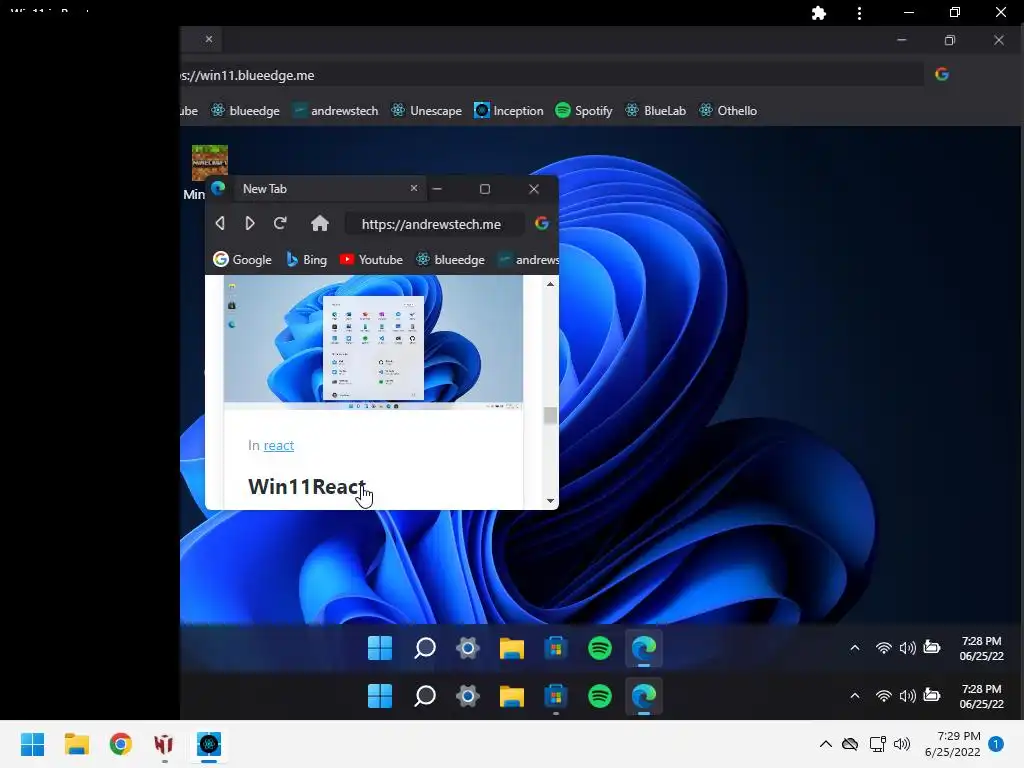
Task: Click inner page scrollbar up arrow
Action: coord(551,284)
